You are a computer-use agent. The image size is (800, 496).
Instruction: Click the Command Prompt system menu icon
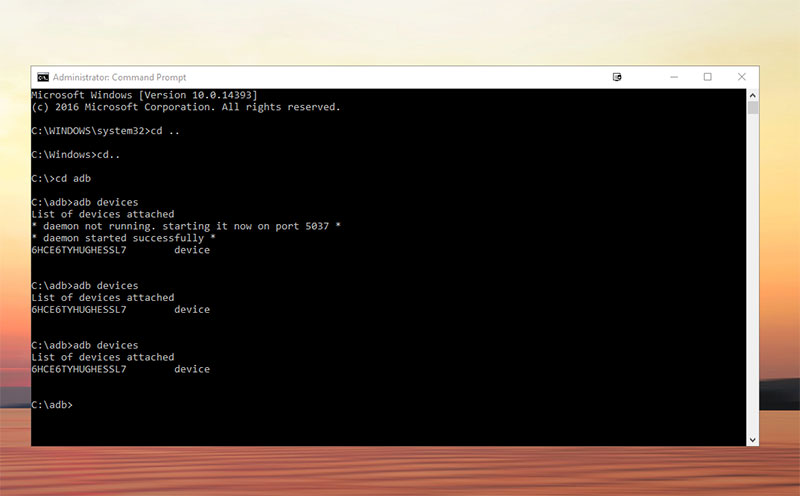point(43,77)
